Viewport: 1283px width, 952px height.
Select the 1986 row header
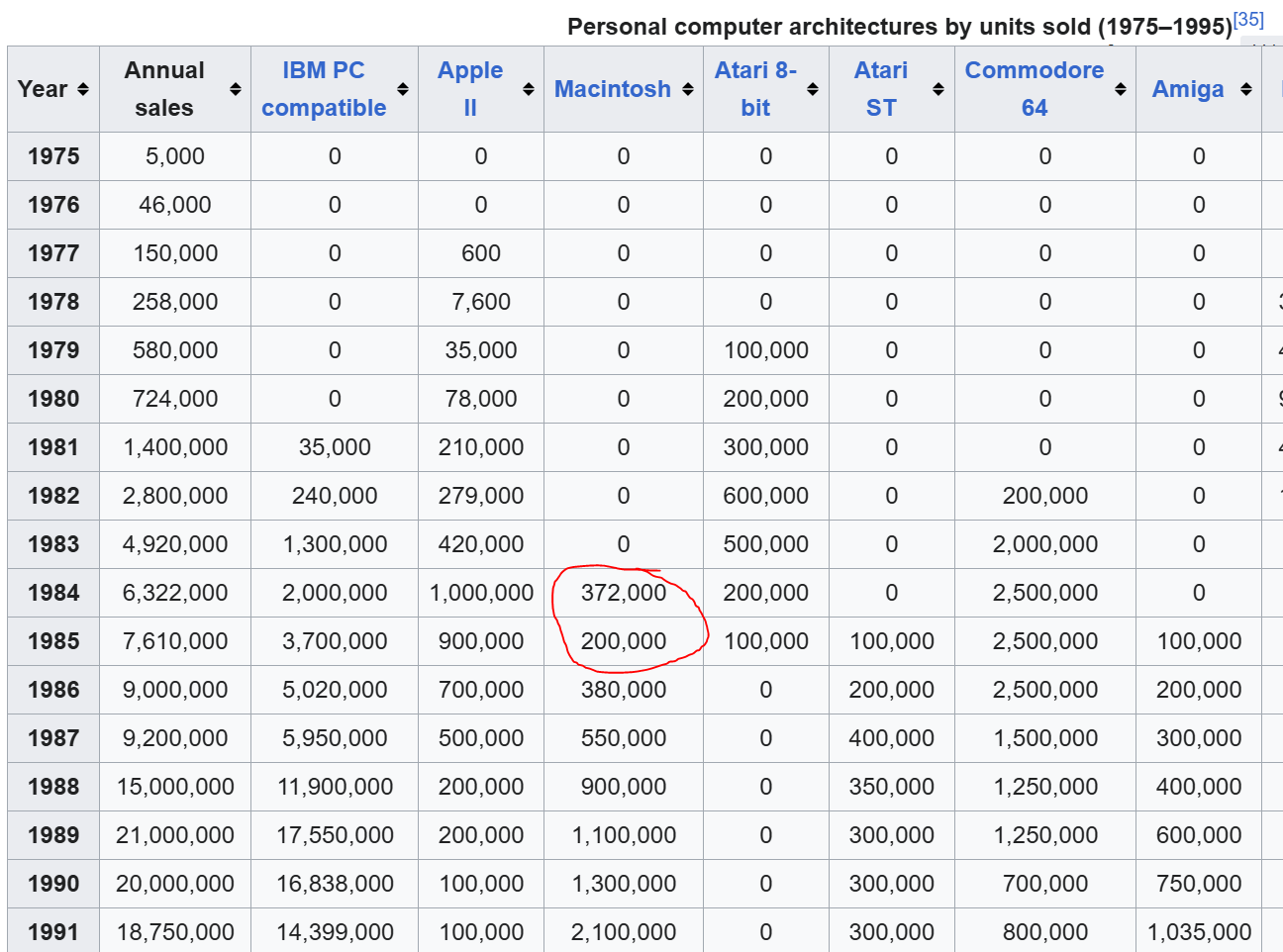(x=53, y=690)
